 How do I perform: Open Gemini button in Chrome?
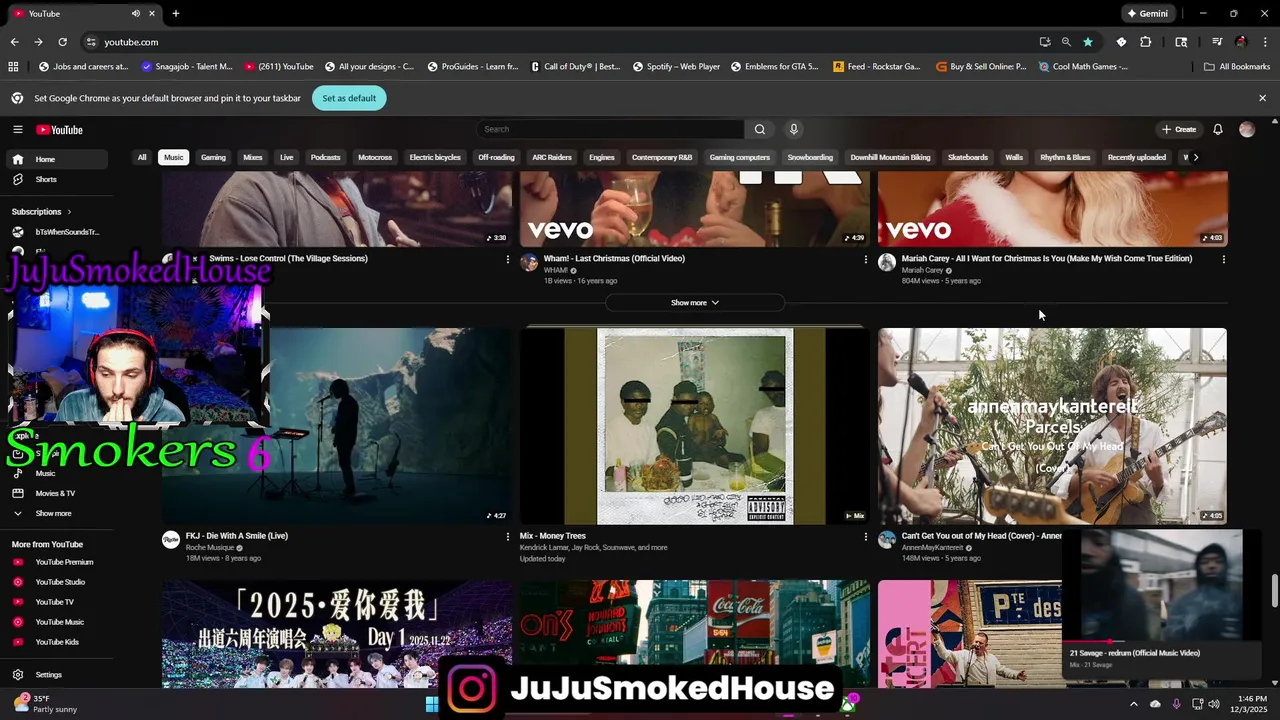click(x=1147, y=14)
